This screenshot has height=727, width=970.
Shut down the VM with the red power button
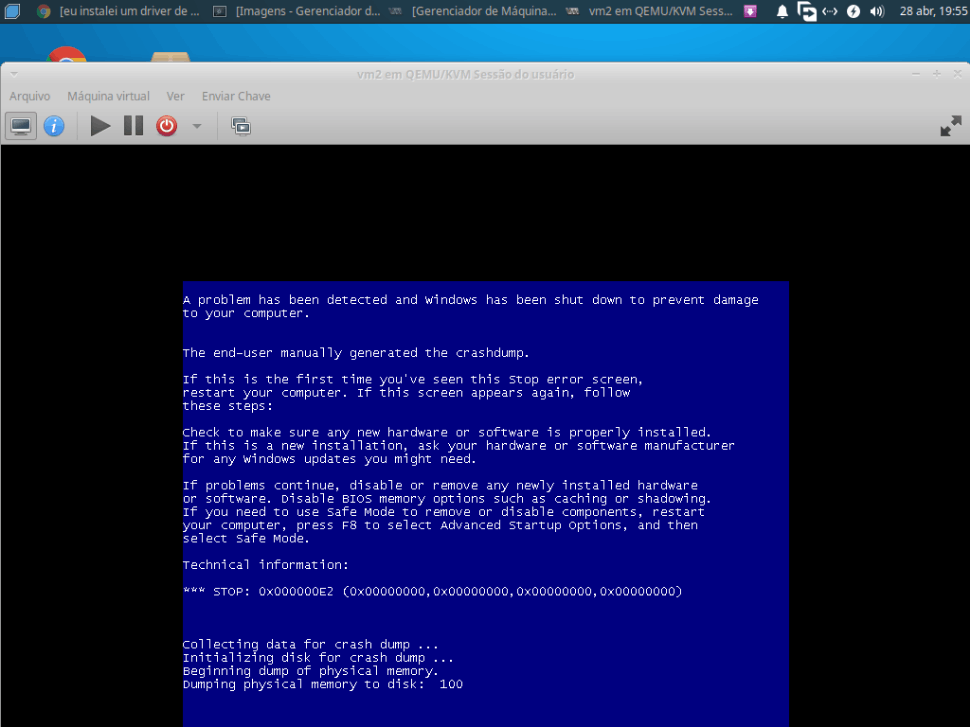coord(166,126)
